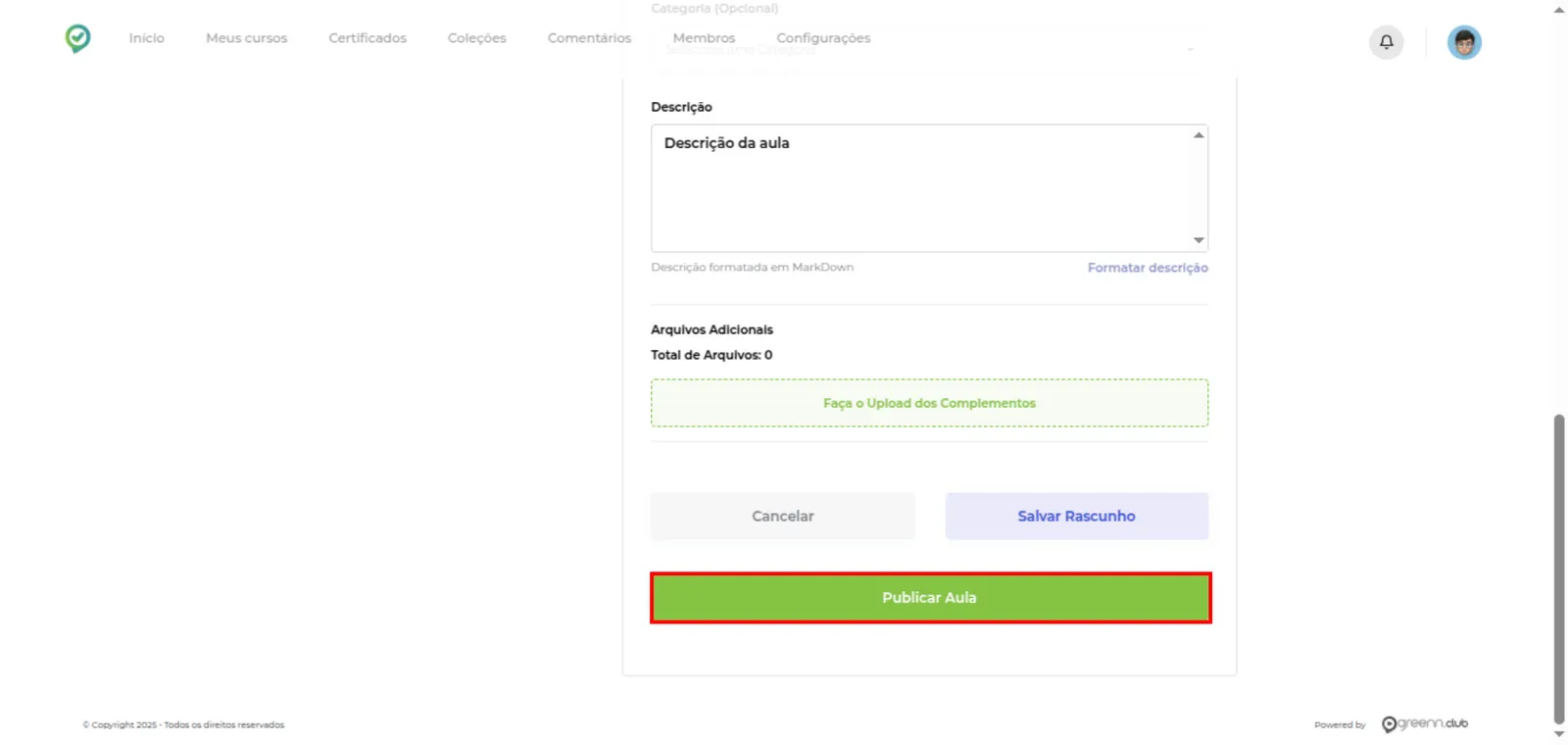Image resolution: width=1568 pixels, height=745 pixels.
Task: Click the greenn.club footer logo
Action: (1425, 724)
